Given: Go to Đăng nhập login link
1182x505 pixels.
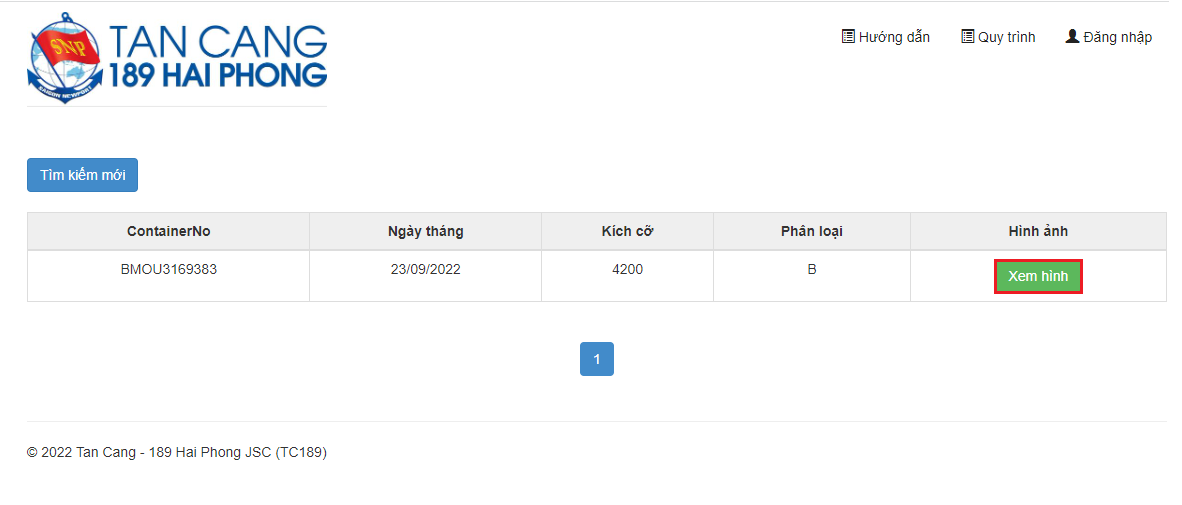Looking at the screenshot, I should [x=1109, y=37].
